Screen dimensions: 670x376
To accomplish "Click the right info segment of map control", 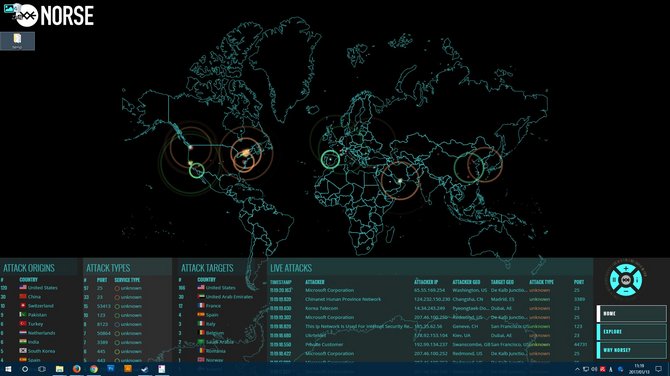I will pos(637,280).
